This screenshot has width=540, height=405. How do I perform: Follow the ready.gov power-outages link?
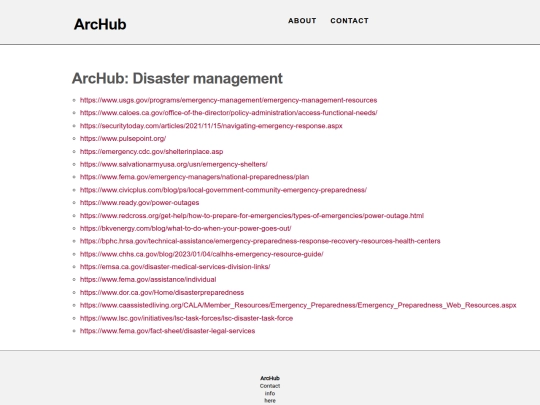point(139,202)
